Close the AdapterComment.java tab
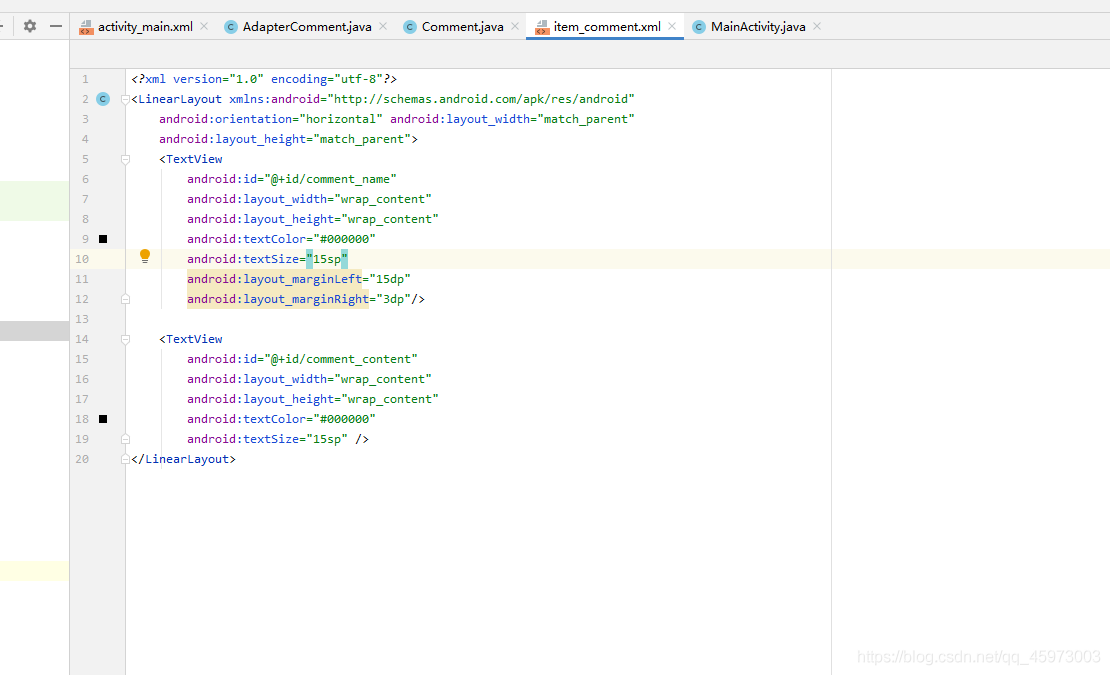Screen dimensions: 1110x675 (383, 26)
